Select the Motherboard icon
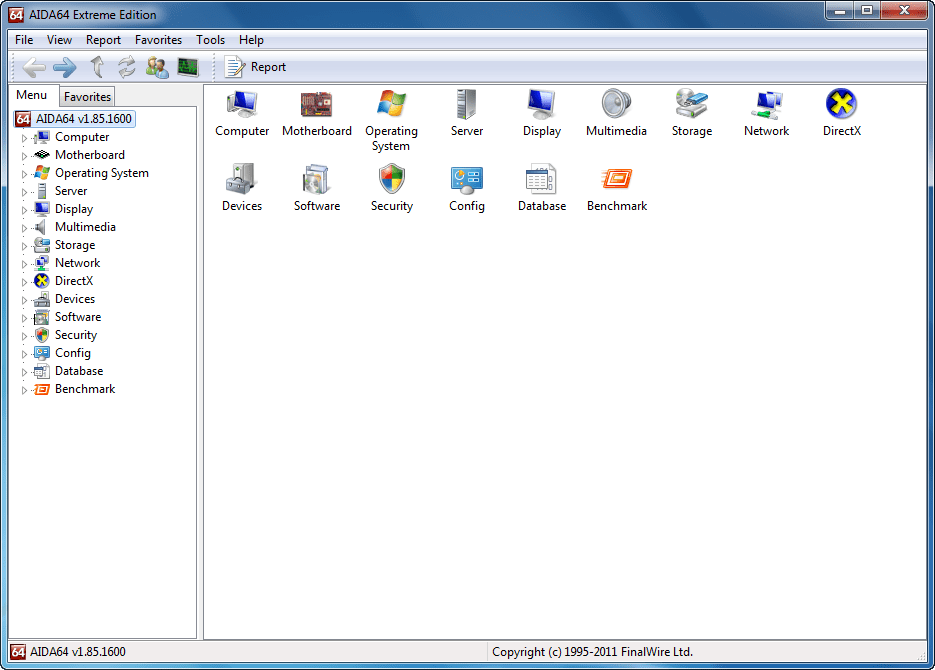 (x=316, y=113)
